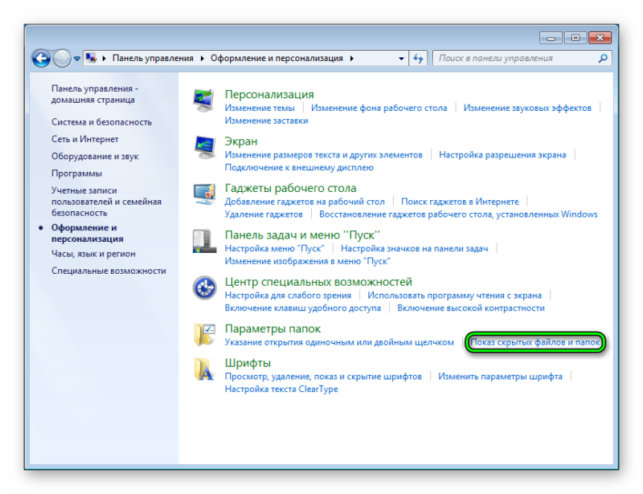Viewport: 643px width, 494px height.
Task: Click Панель управления breadcrumb segment
Action: click(153, 58)
